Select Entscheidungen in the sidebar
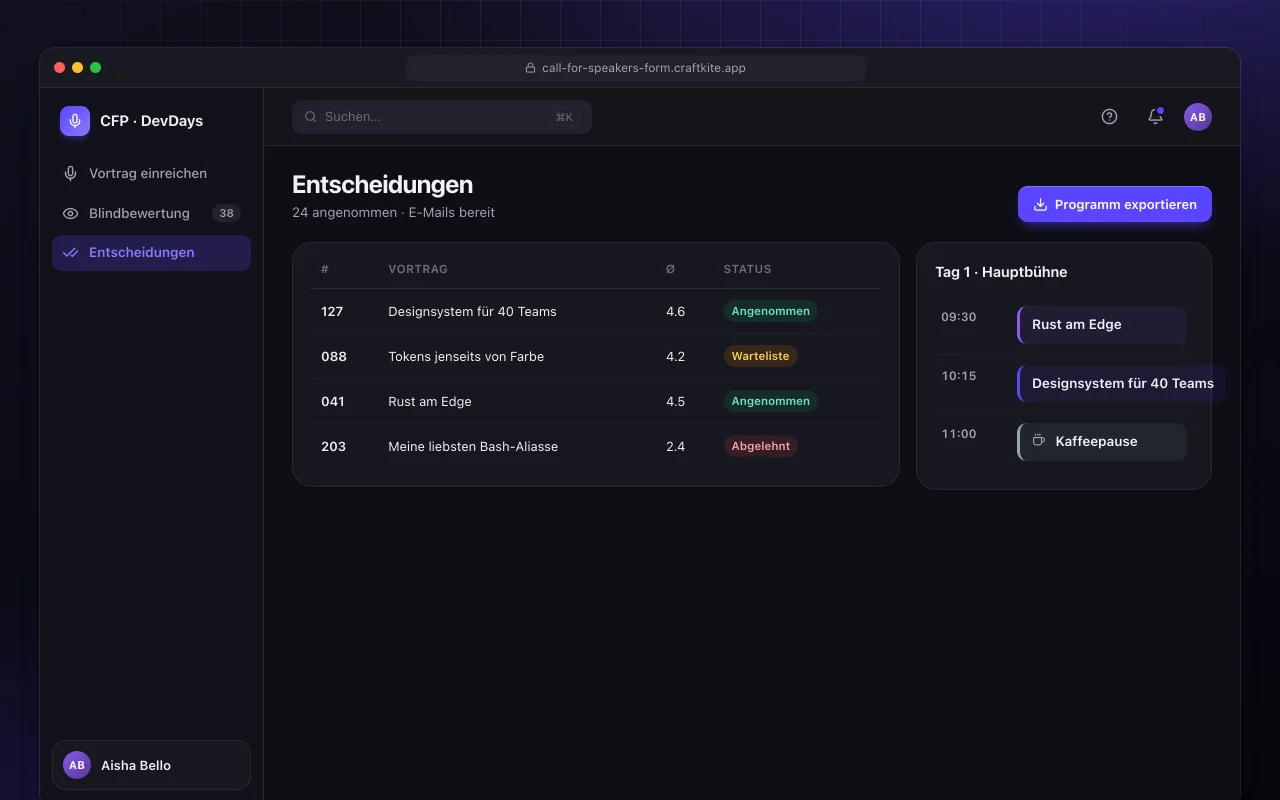 [x=151, y=253]
